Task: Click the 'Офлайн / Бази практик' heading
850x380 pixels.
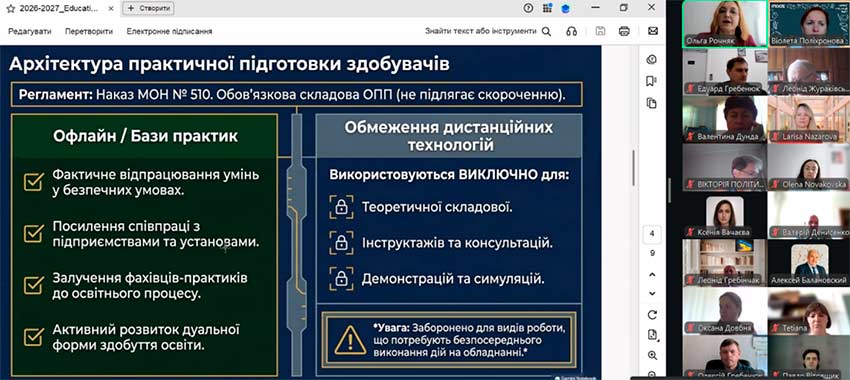Action: [145, 136]
